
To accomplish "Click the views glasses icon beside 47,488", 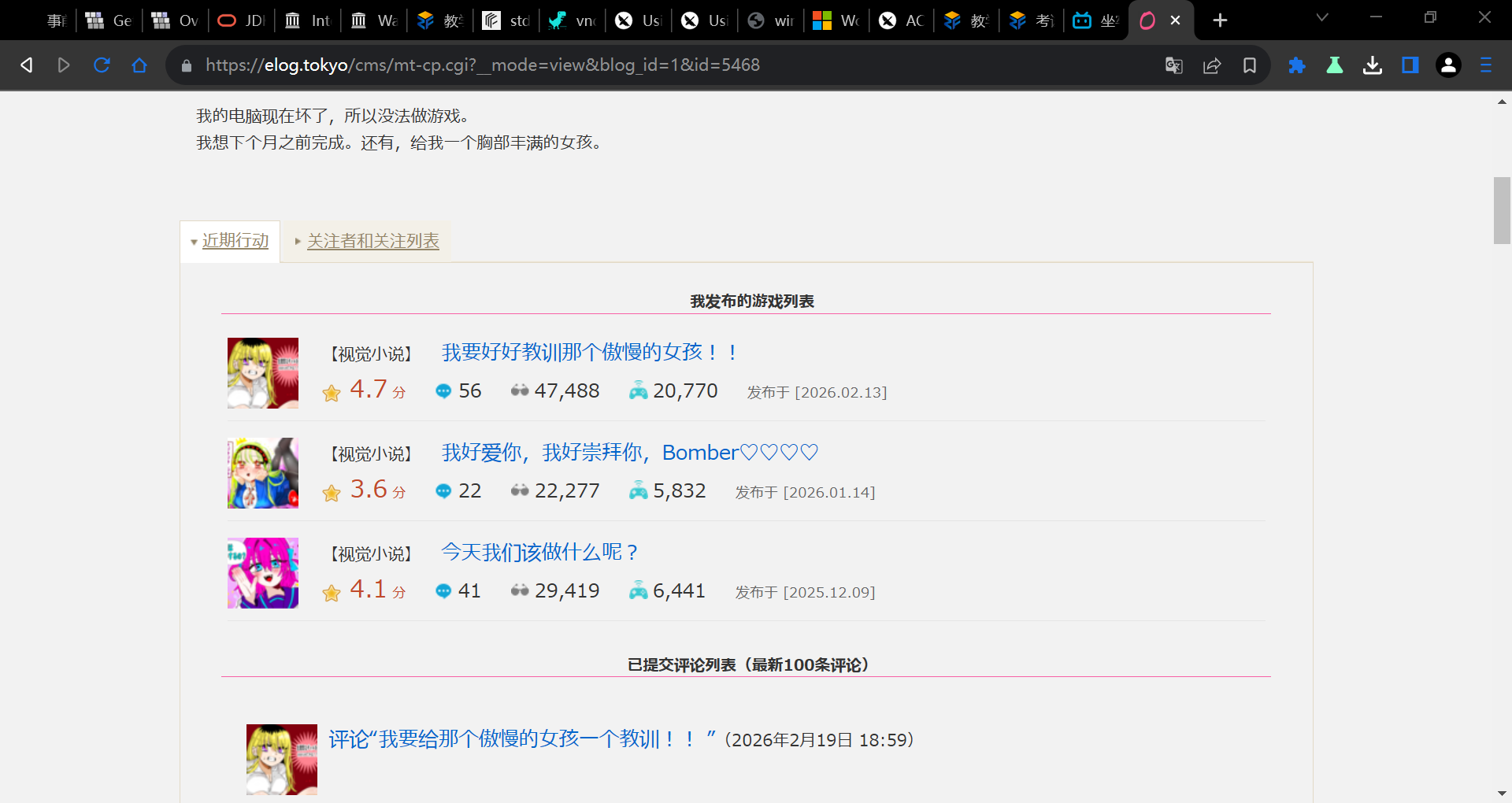I will (520, 390).
